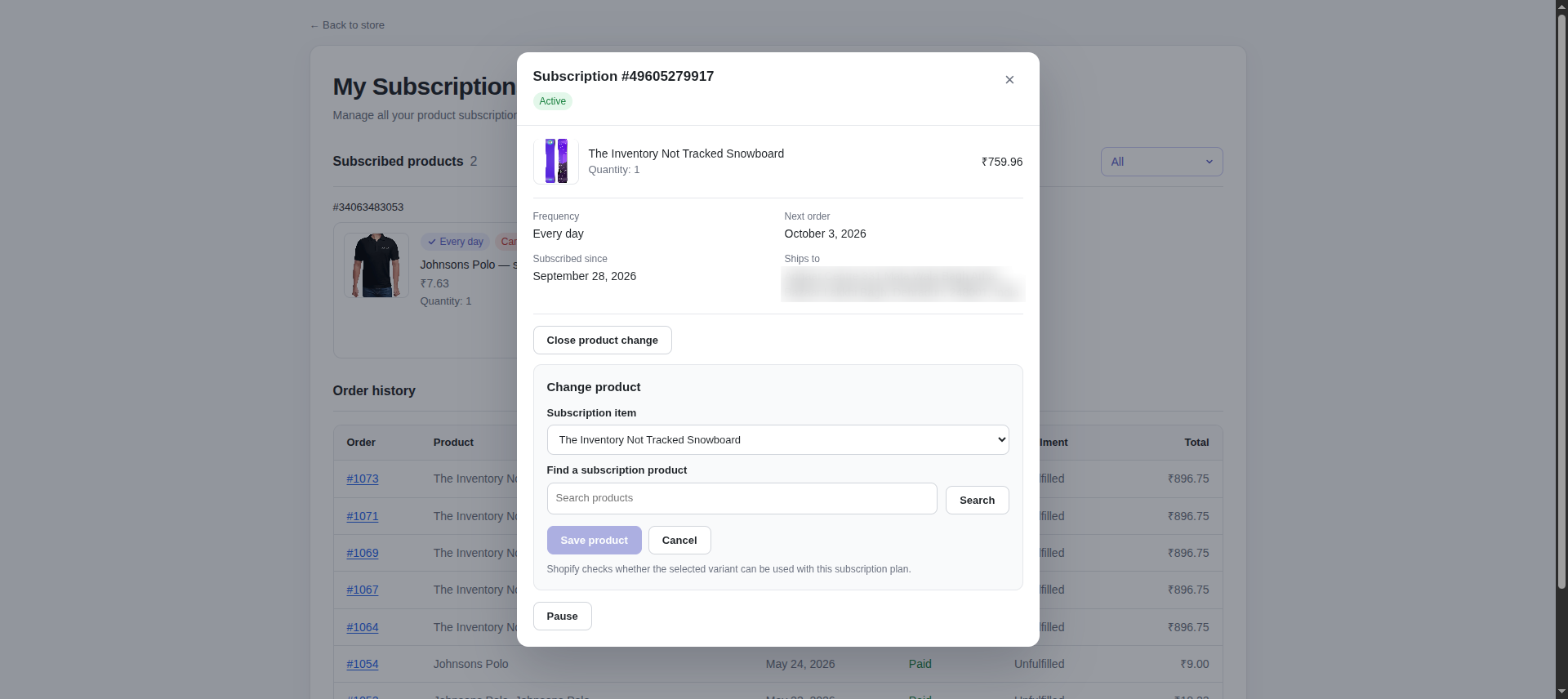Click the Total column header
This screenshot has width=1568, height=699.
click(x=1196, y=443)
